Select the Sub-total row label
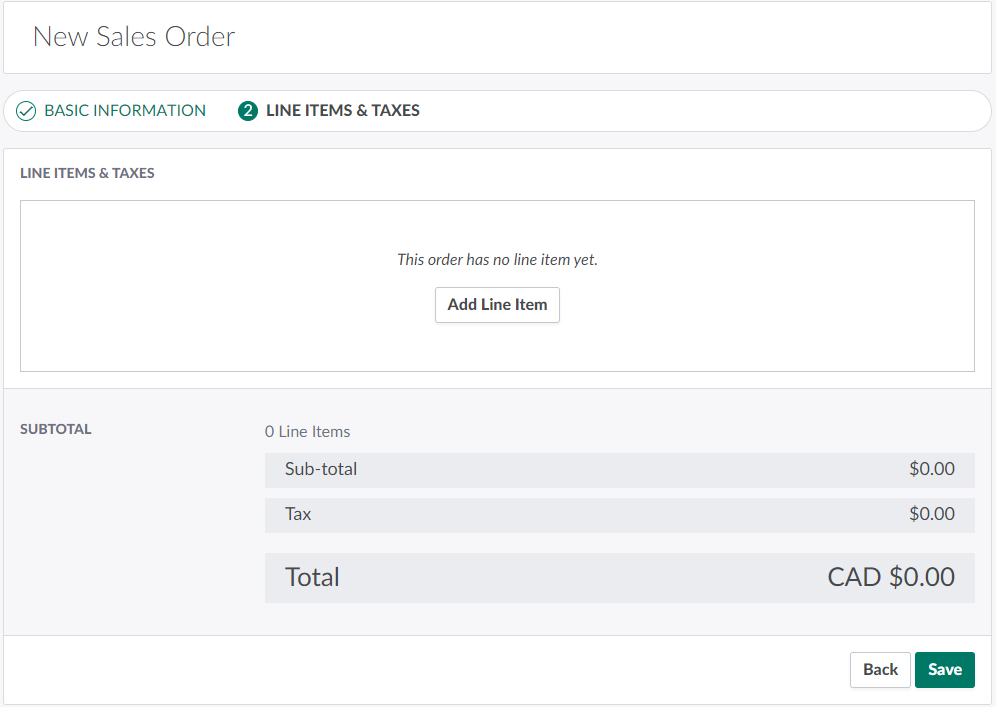The height and width of the screenshot is (707, 996). coord(321,469)
